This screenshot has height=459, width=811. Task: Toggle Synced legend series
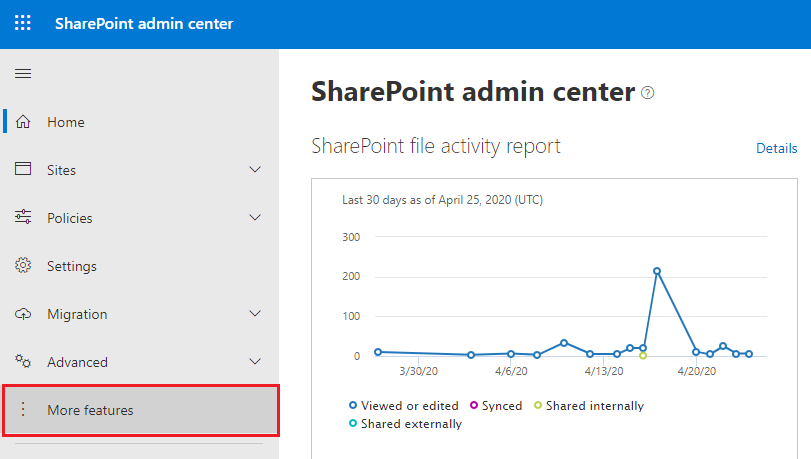point(496,406)
